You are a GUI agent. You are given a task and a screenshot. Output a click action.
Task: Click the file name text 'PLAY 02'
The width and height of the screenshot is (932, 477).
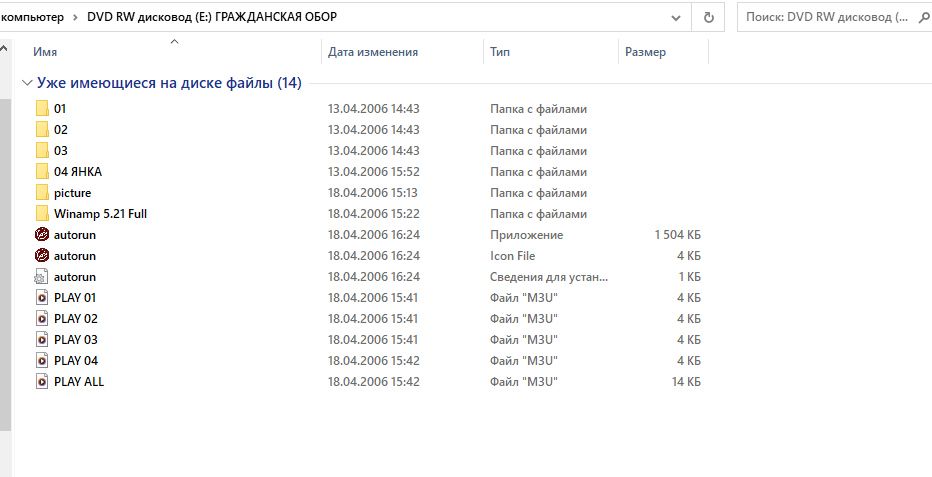tap(75, 318)
